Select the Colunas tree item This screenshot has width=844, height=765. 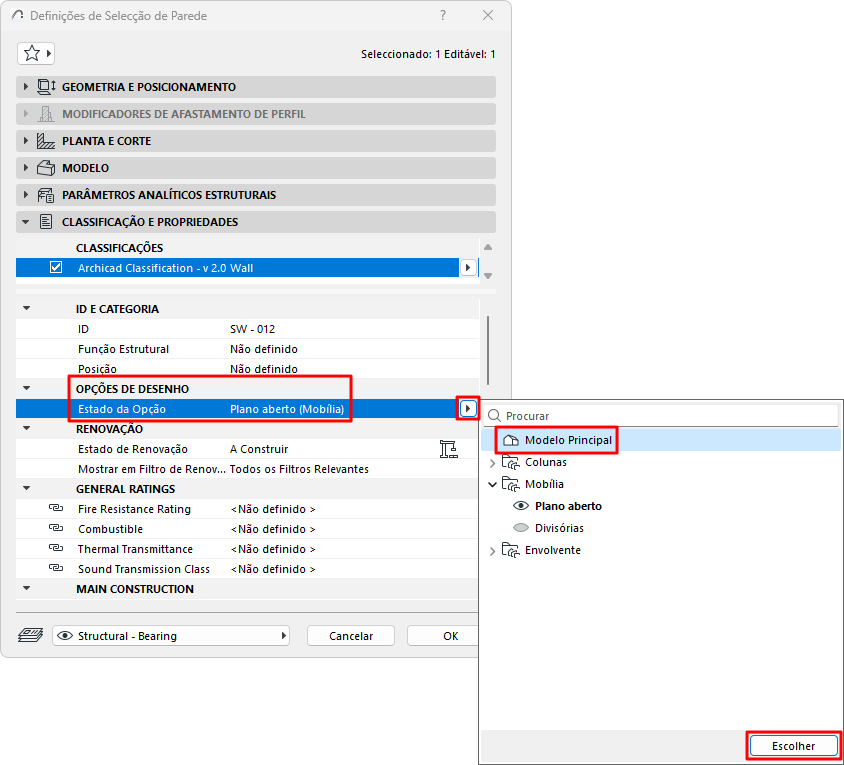pos(545,462)
